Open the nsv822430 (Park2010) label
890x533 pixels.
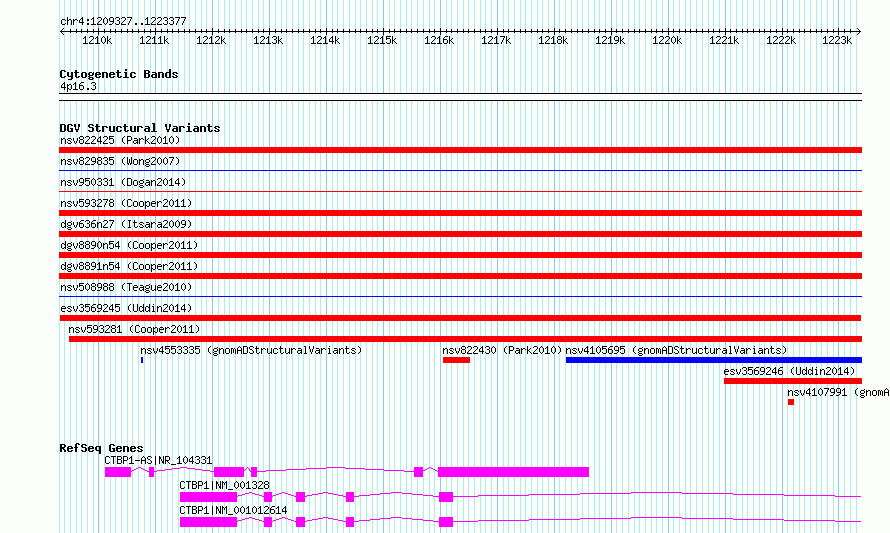pos(502,350)
